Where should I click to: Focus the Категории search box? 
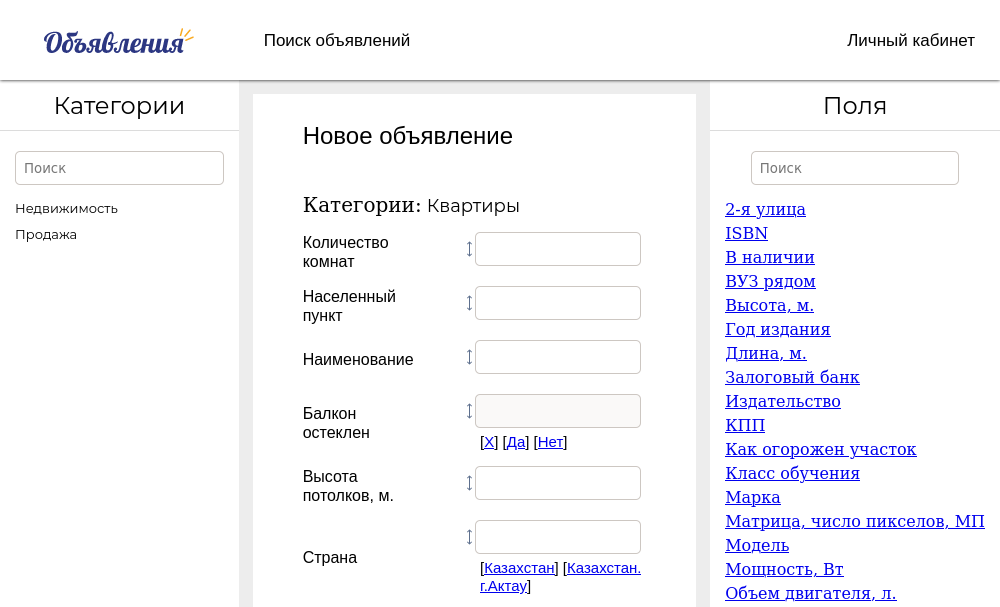point(119,168)
